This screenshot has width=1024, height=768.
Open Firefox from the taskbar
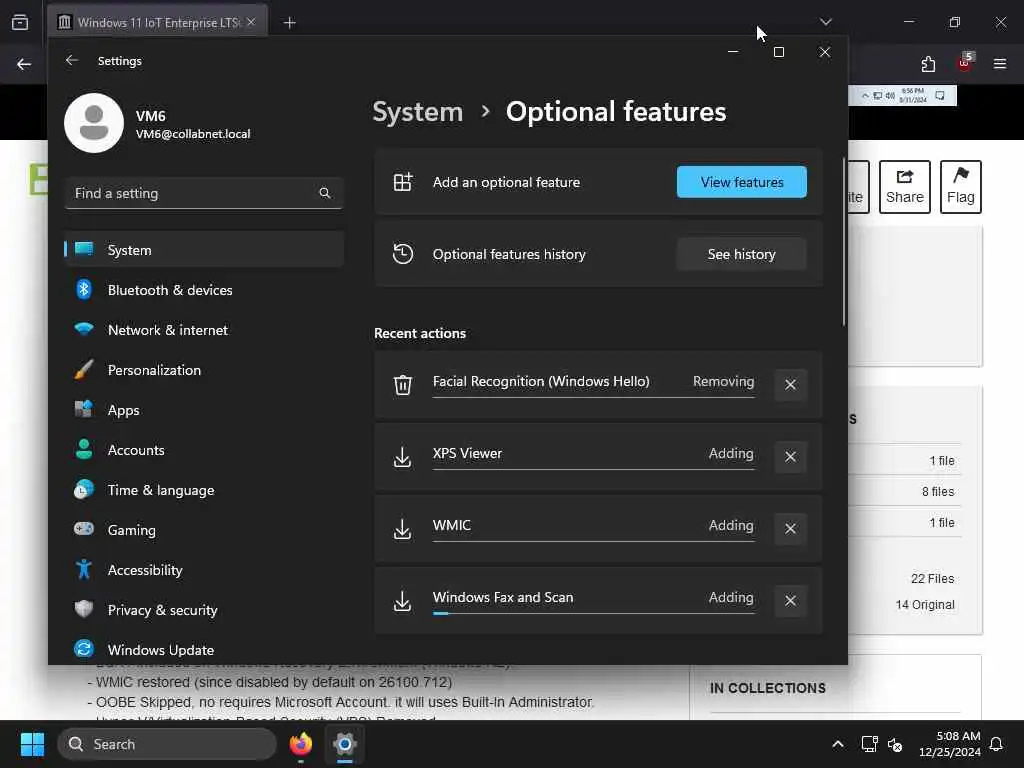click(x=300, y=744)
